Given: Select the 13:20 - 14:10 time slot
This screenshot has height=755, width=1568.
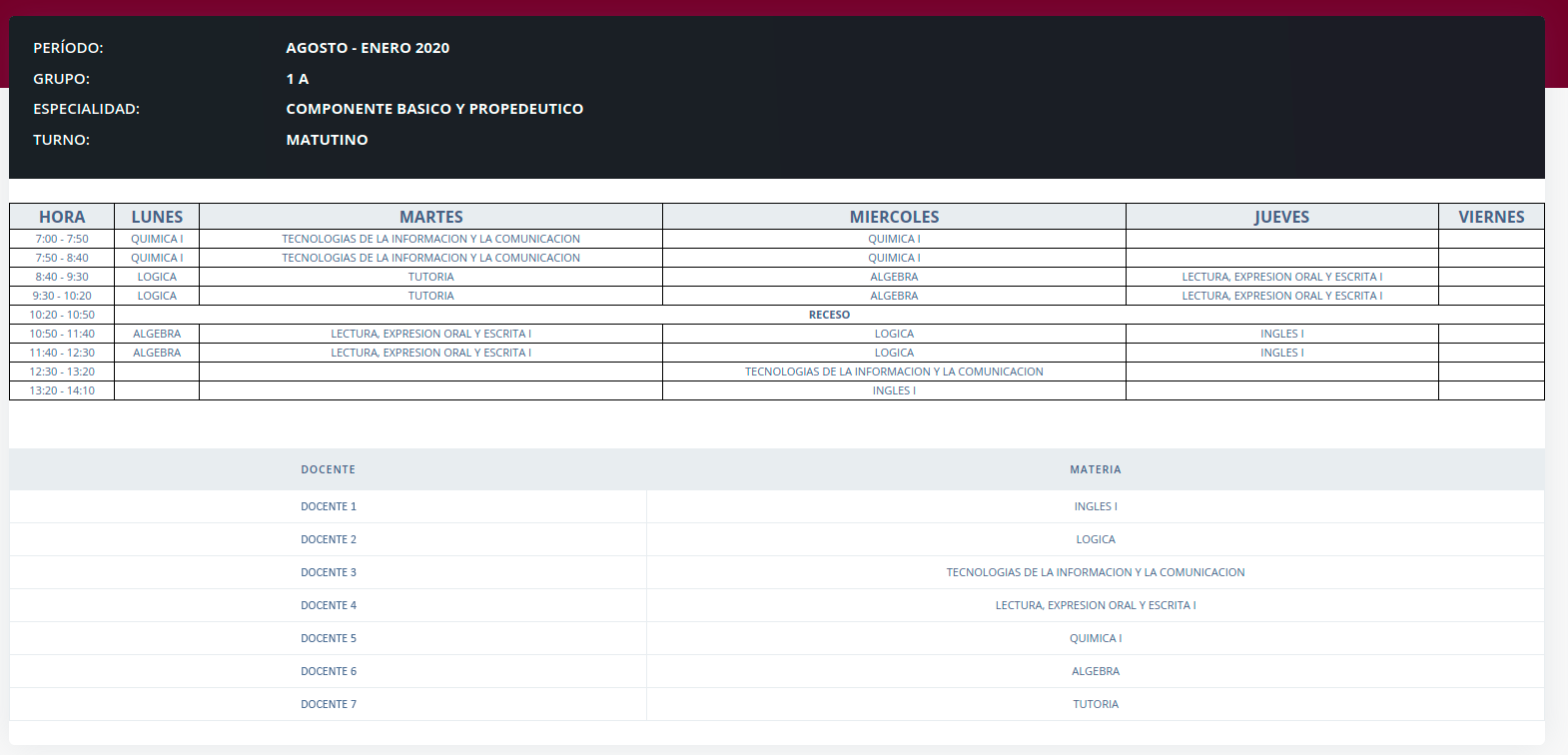Looking at the screenshot, I should pos(62,390).
